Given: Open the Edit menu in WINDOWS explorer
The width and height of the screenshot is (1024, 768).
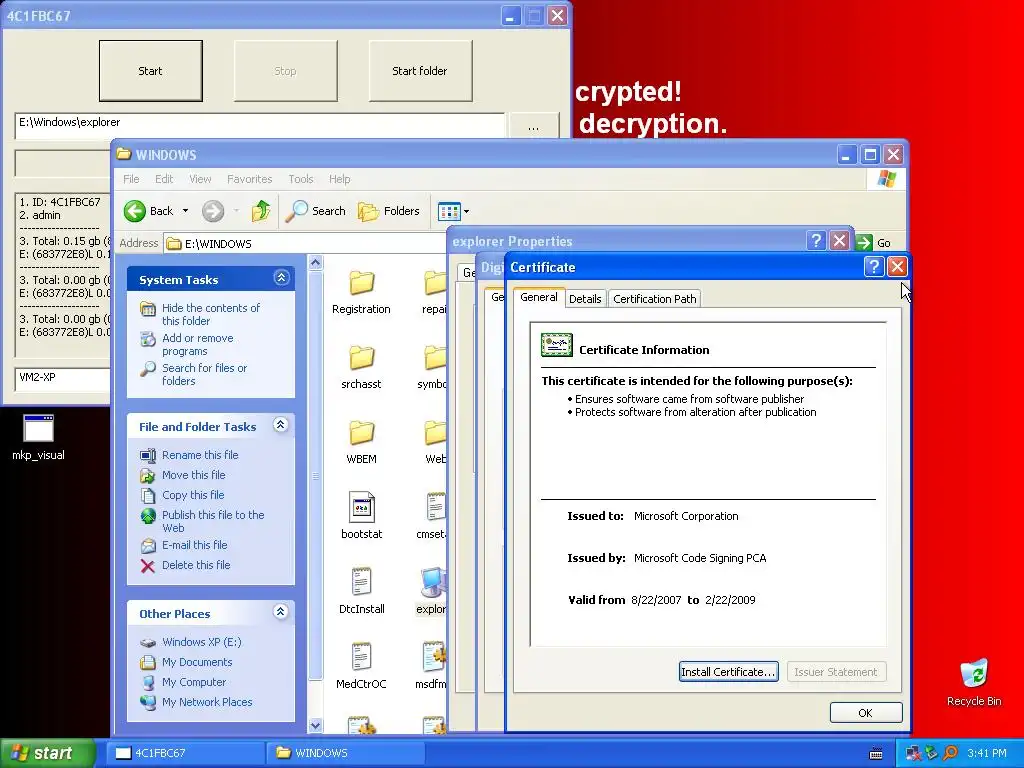Looking at the screenshot, I should pos(164,179).
